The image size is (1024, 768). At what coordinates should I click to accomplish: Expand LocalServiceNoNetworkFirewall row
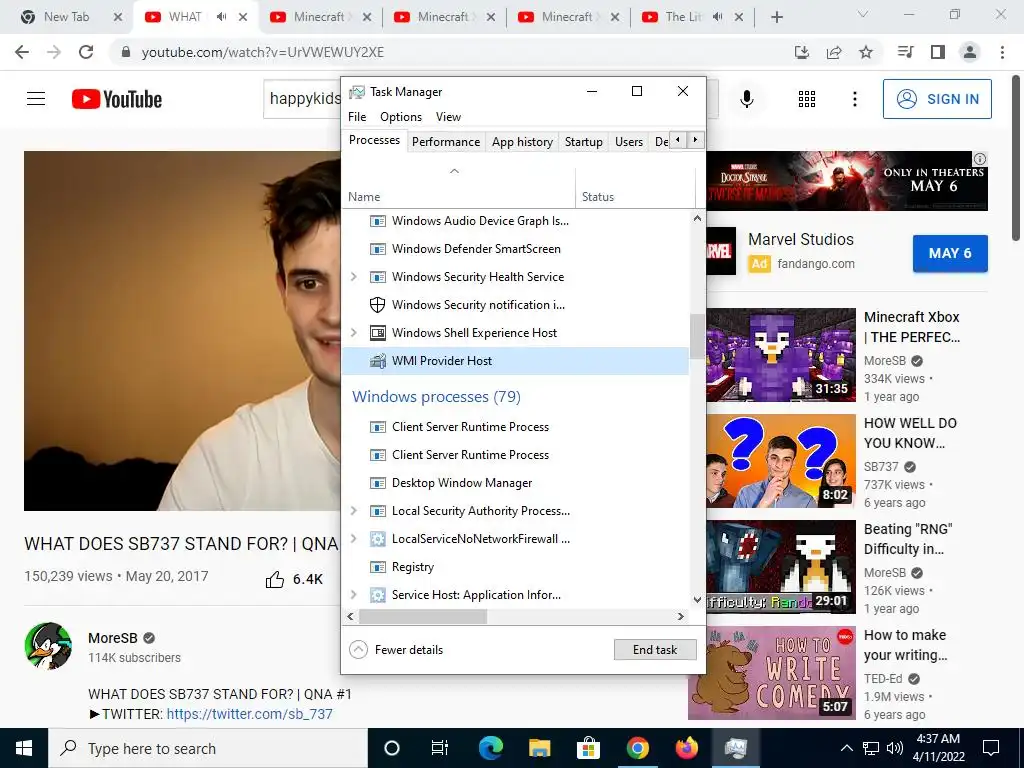tap(353, 539)
